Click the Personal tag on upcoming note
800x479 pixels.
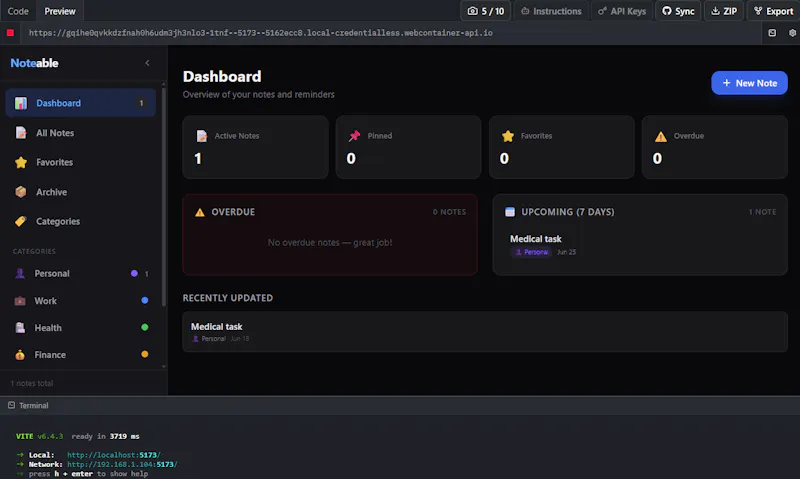click(x=532, y=252)
